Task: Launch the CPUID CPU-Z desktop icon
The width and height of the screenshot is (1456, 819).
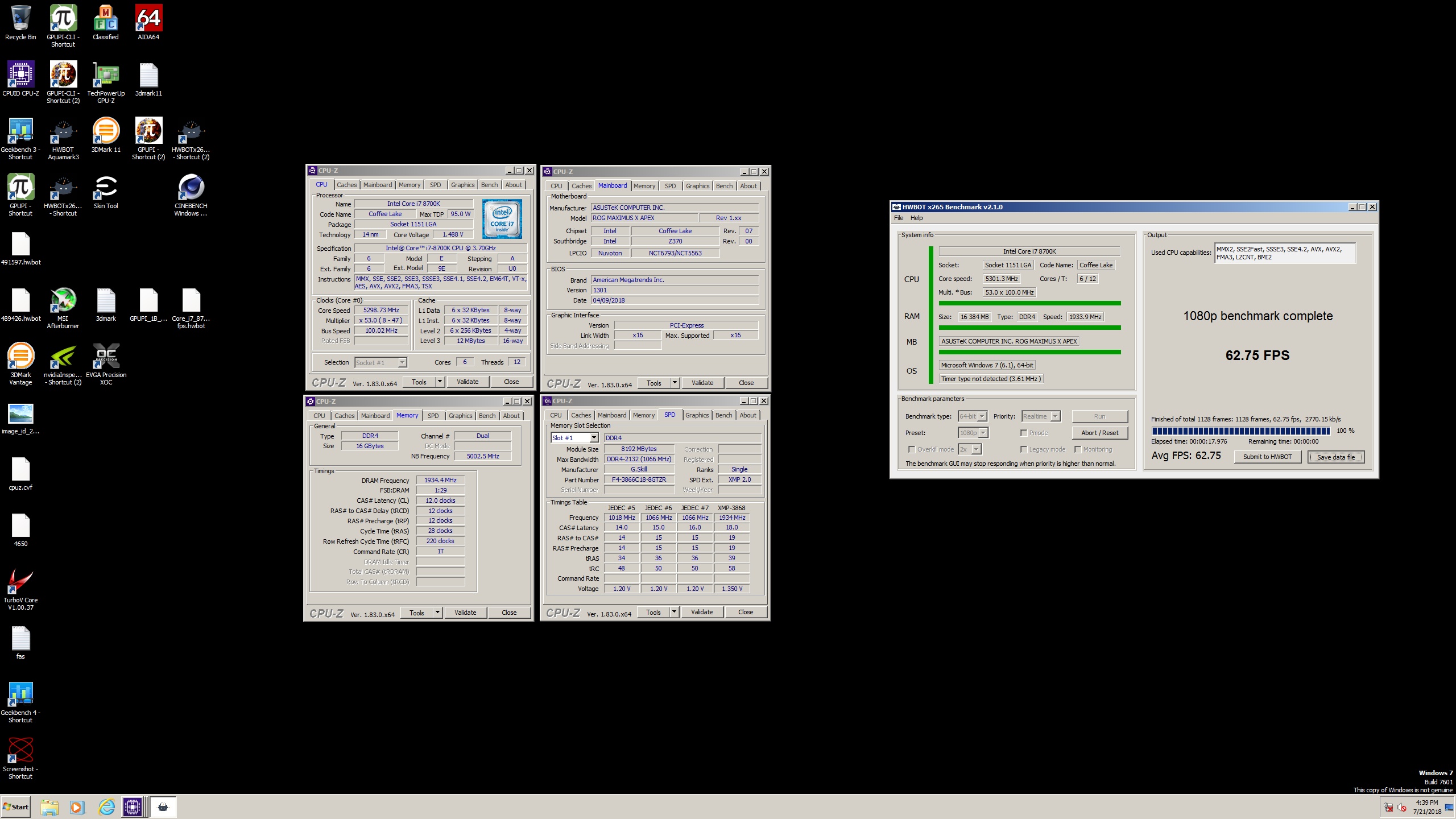Action: point(20,79)
